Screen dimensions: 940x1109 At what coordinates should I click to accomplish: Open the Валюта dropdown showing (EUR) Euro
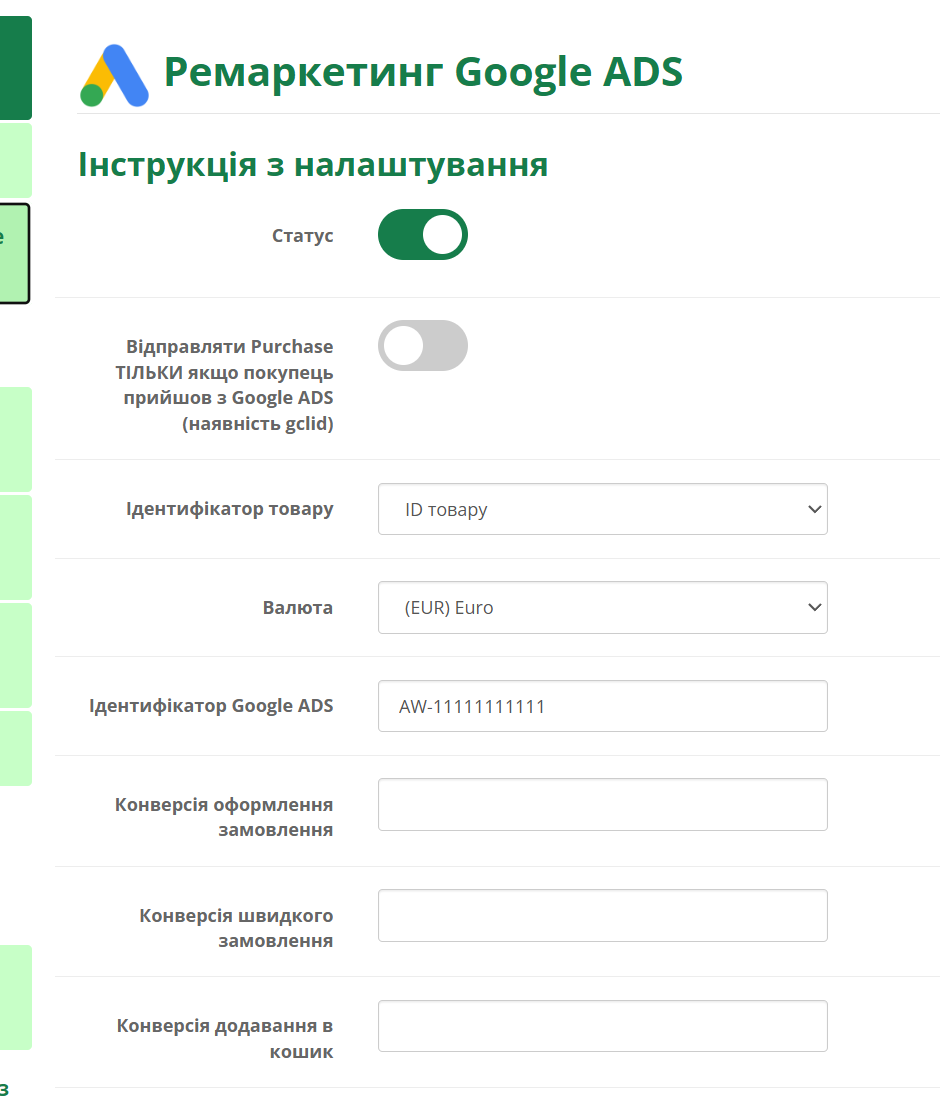point(603,608)
